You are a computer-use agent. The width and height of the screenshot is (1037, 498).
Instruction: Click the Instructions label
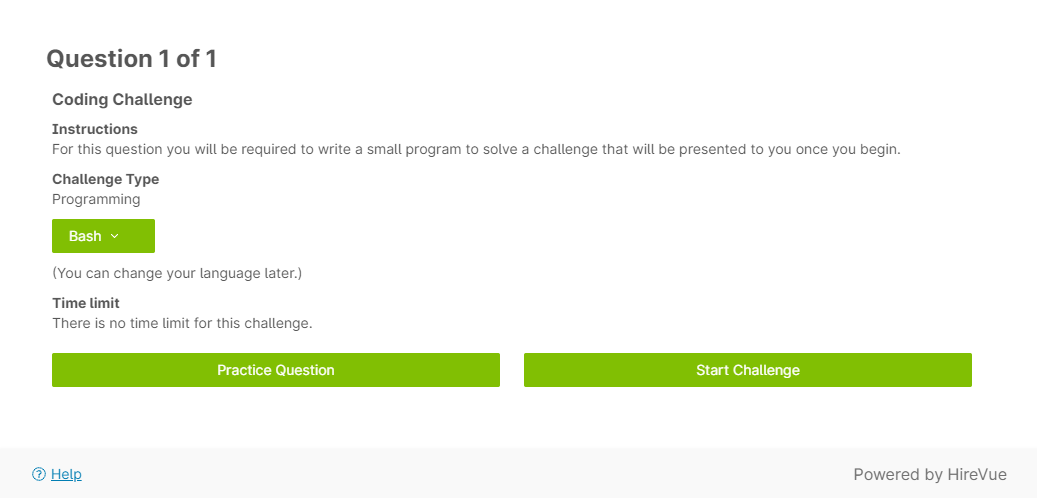95,129
